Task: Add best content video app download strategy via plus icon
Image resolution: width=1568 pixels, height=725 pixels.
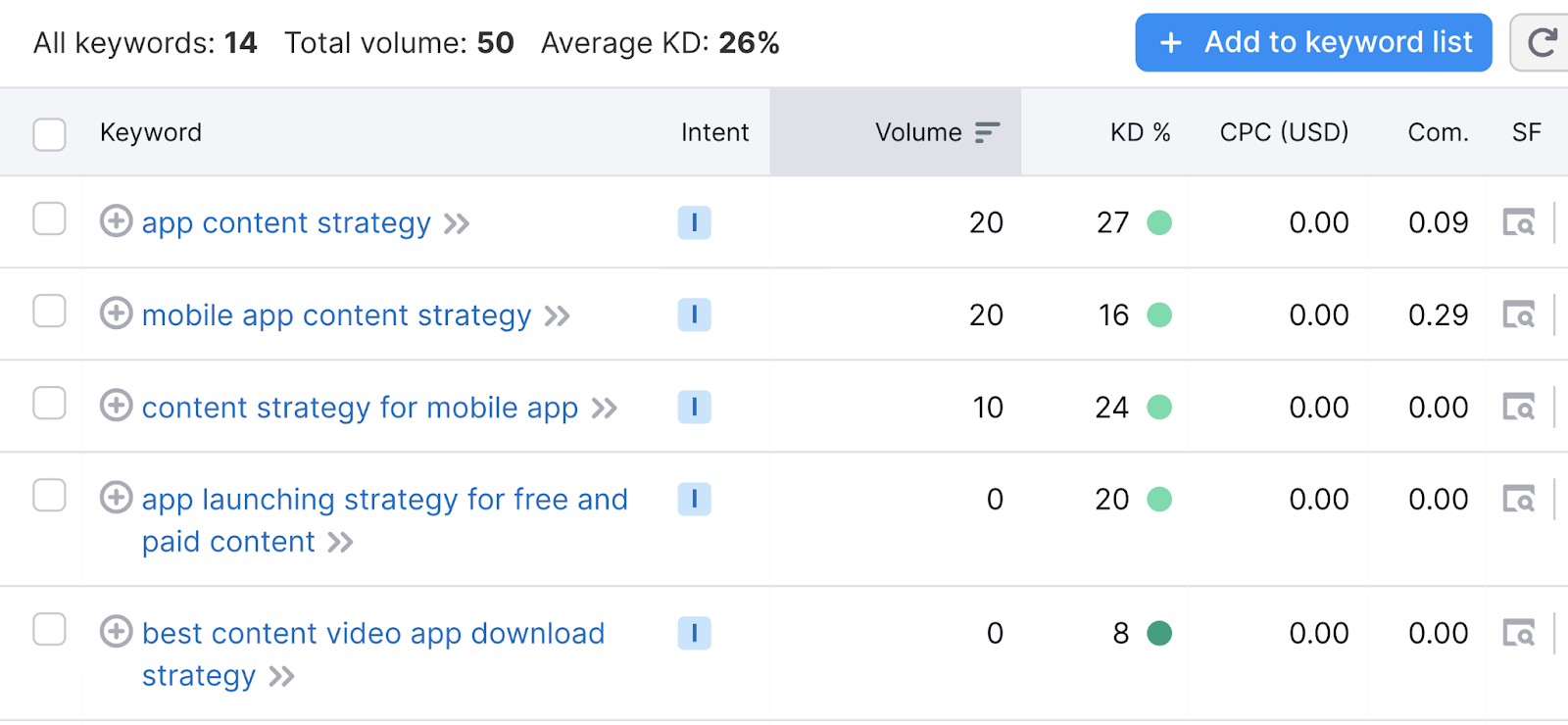Action: click(117, 632)
